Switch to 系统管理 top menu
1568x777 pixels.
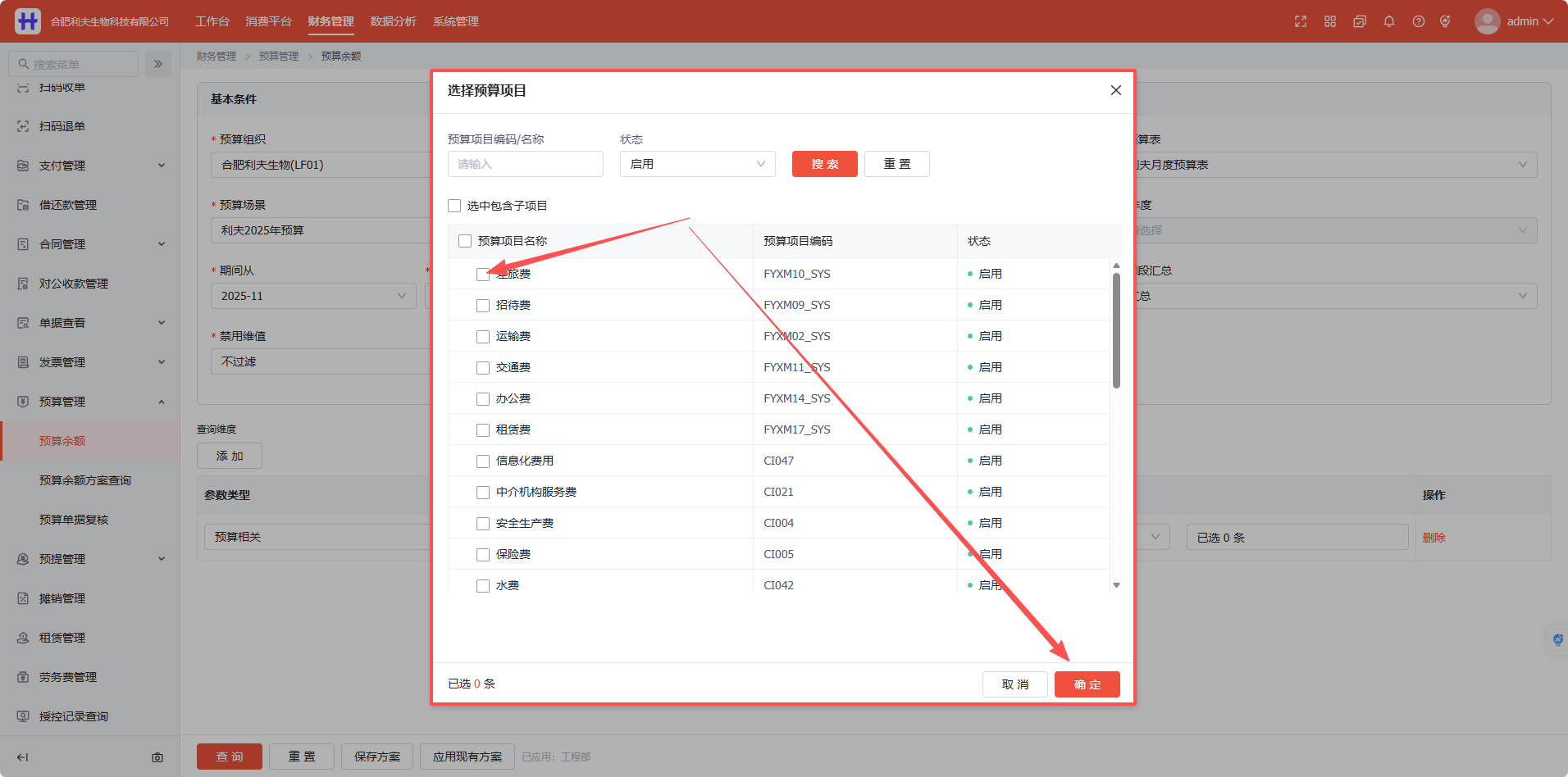[x=456, y=21]
